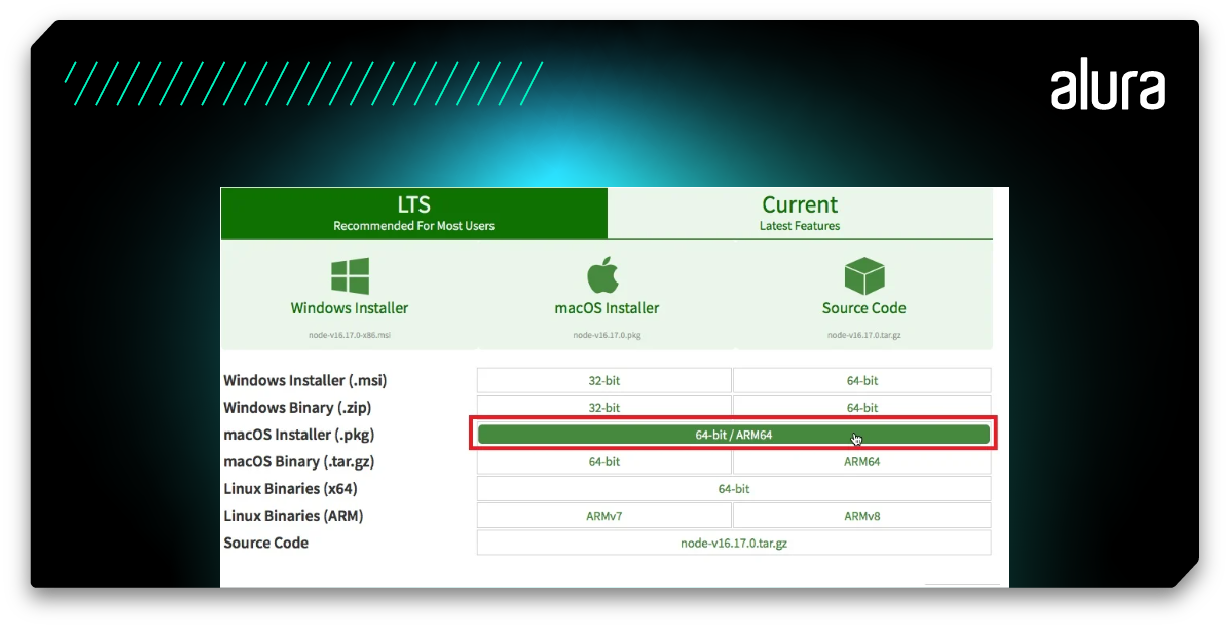Click the Apple logo macOS icon
This screenshot has height=628, width=1229.
click(604, 275)
